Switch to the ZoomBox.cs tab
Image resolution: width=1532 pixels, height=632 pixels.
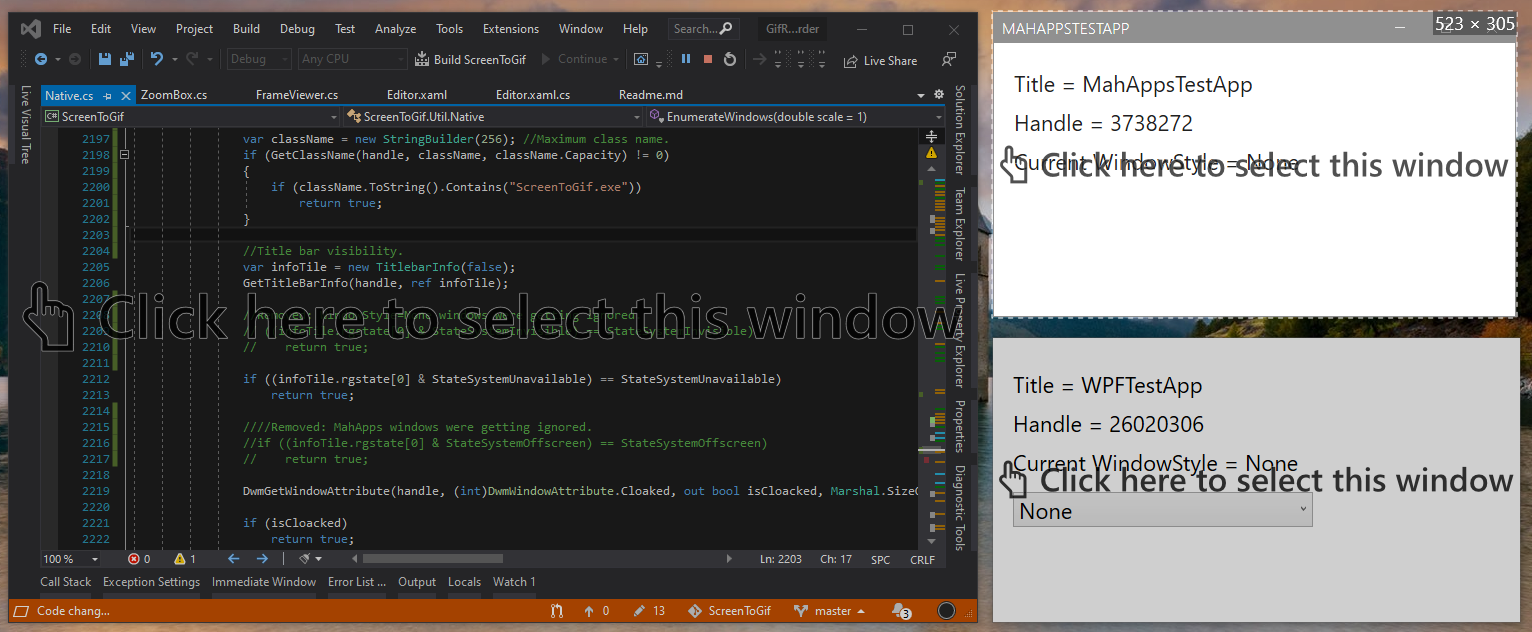pyautogui.click(x=174, y=95)
